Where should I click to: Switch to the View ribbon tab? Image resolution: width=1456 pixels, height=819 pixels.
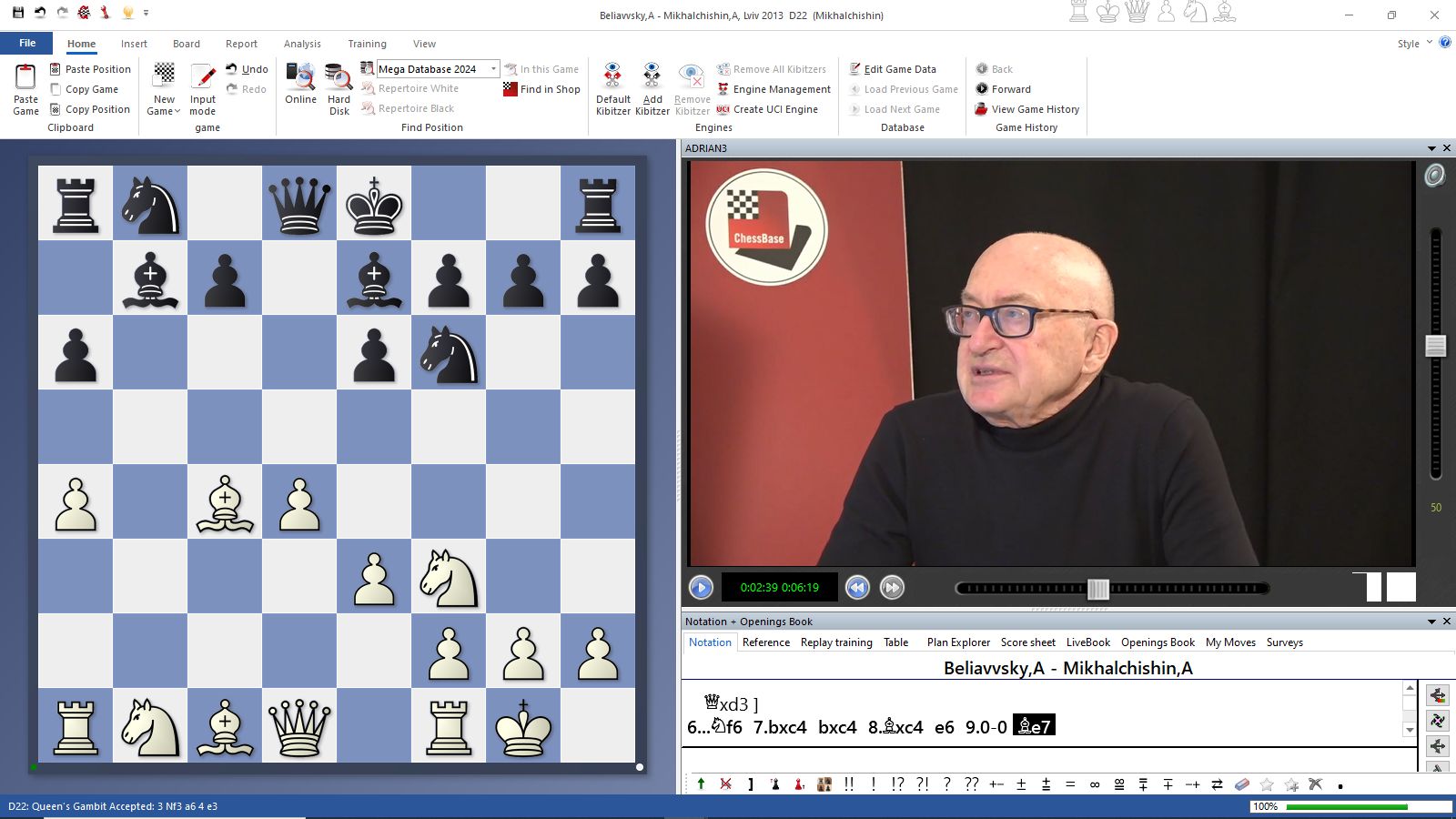tap(424, 44)
